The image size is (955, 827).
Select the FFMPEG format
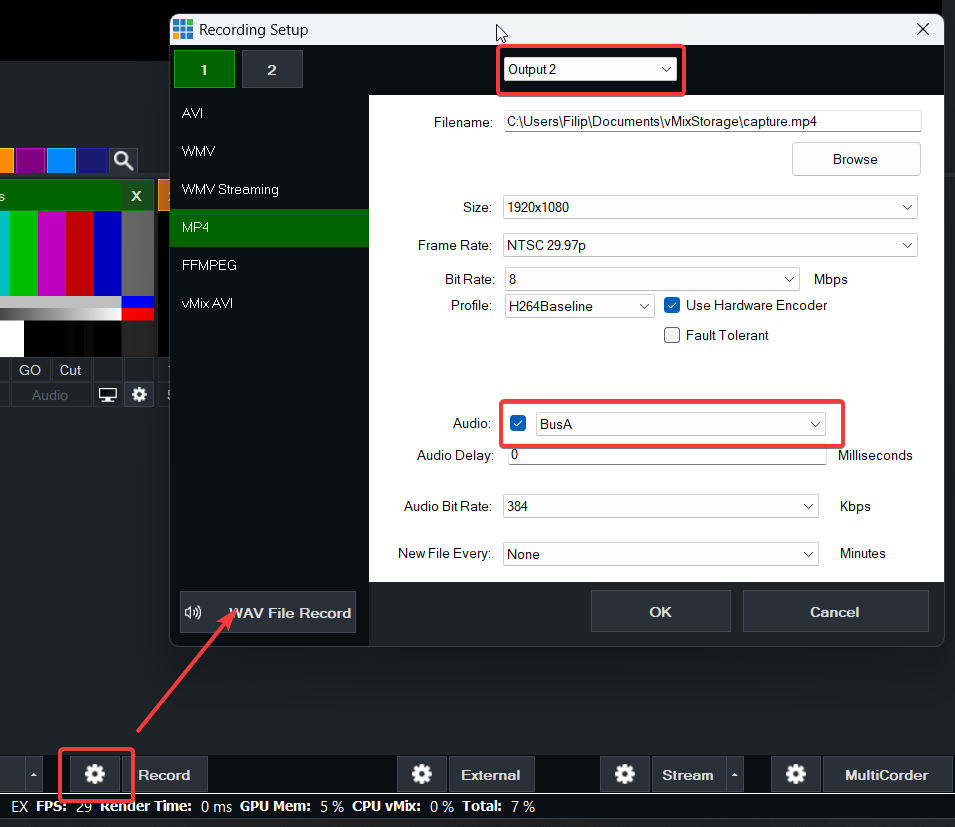269,266
